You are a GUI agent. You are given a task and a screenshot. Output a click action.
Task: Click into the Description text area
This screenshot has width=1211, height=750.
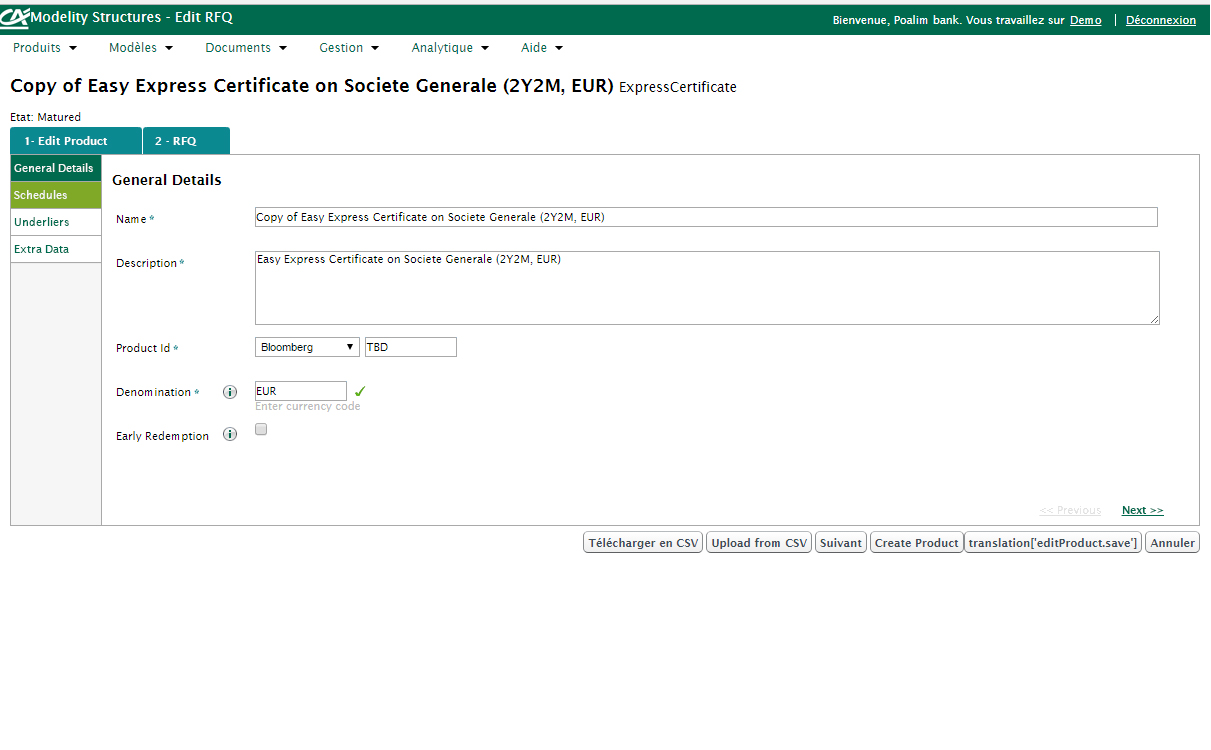click(x=707, y=287)
